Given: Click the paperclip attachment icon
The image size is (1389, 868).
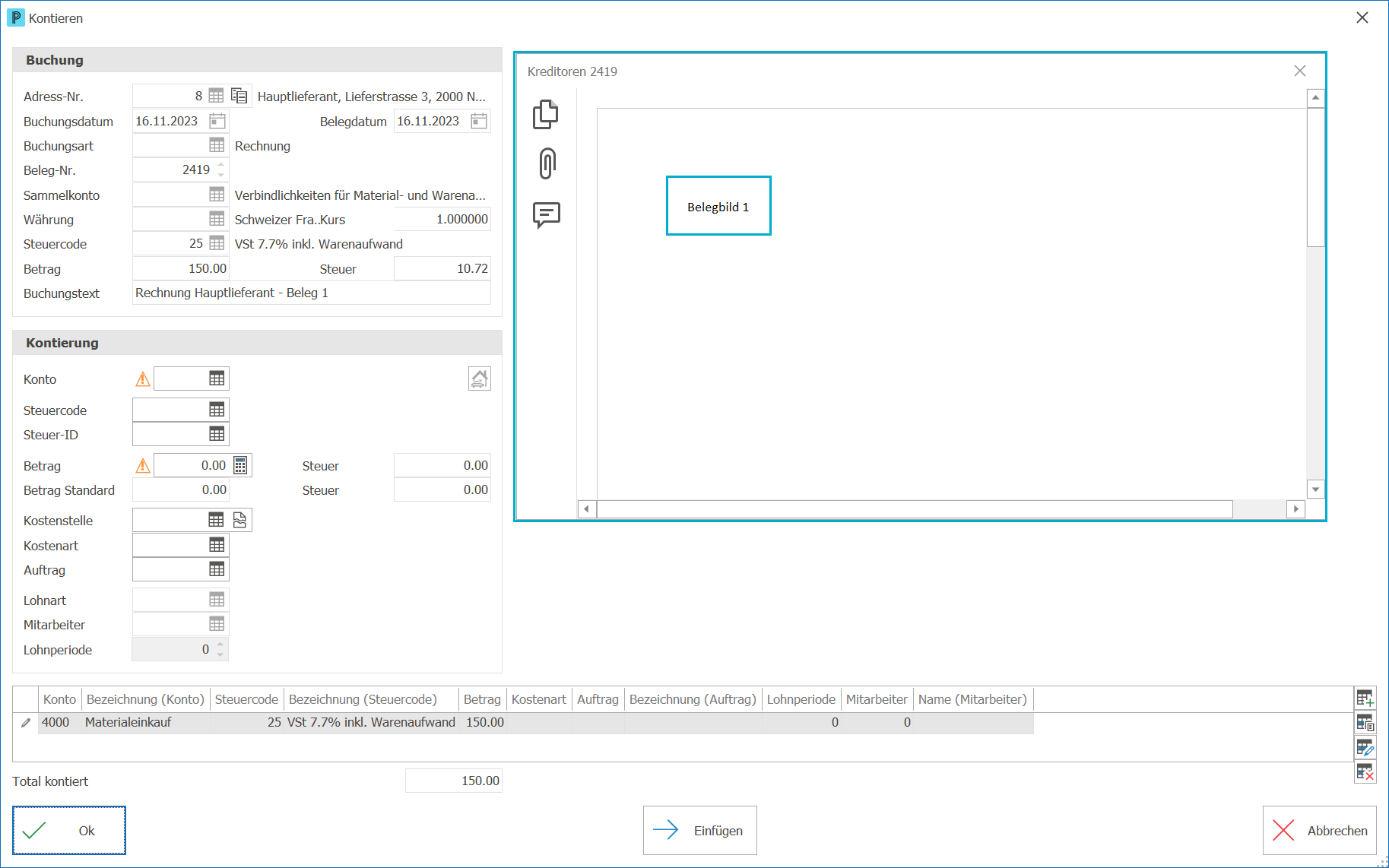Looking at the screenshot, I should (547, 163).
